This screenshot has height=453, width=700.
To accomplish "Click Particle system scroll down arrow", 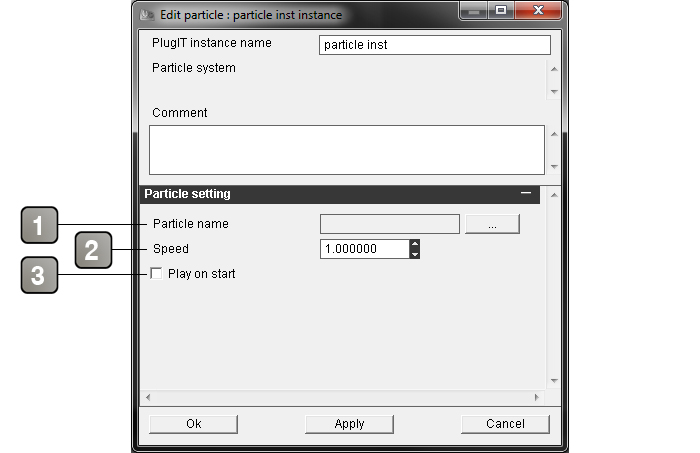I will (x=554, y=91).
